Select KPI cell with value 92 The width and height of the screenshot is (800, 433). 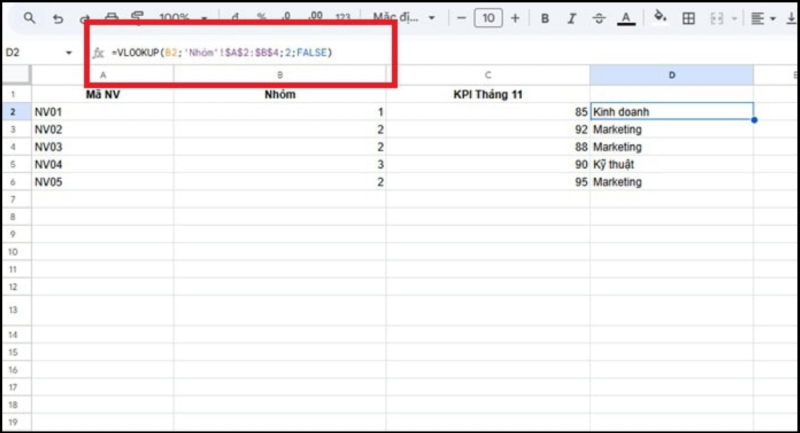click(x=488, y=130)
